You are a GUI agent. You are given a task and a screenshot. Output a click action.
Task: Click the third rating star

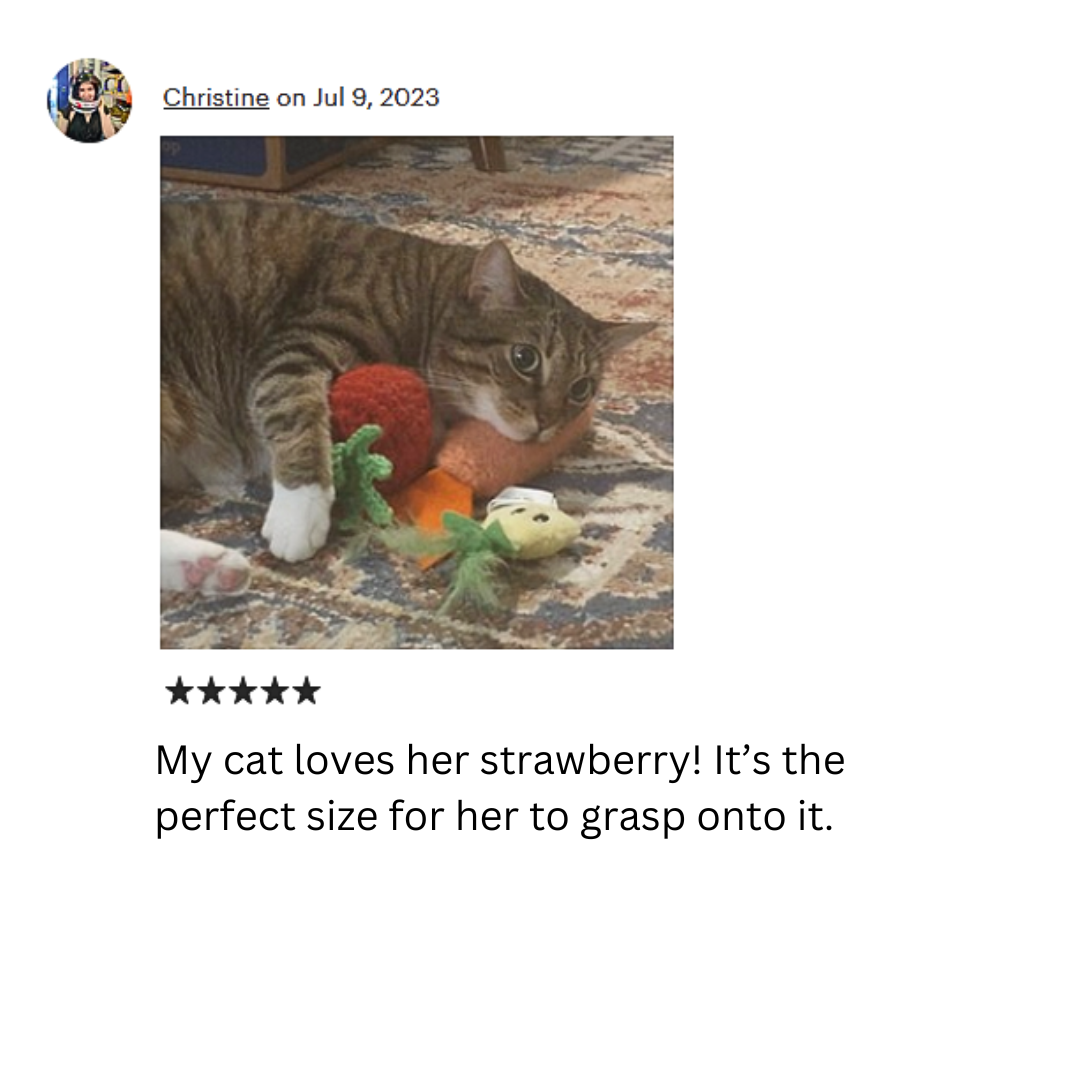tap(242, 691)
